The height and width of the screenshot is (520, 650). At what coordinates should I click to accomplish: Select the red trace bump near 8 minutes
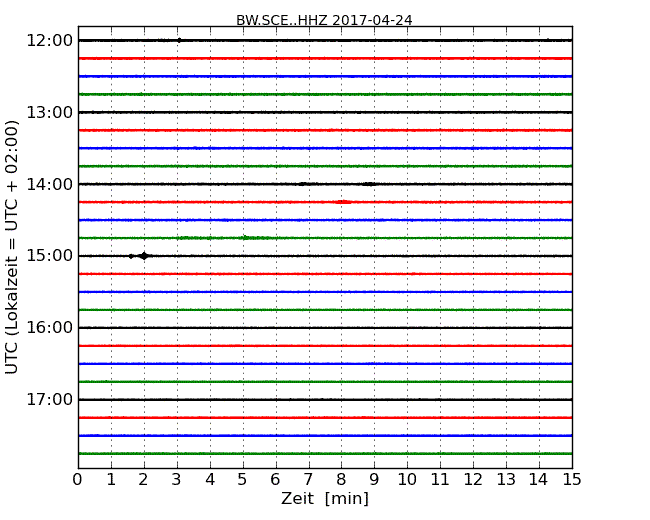pyautogui.click(x=343, y=202)
